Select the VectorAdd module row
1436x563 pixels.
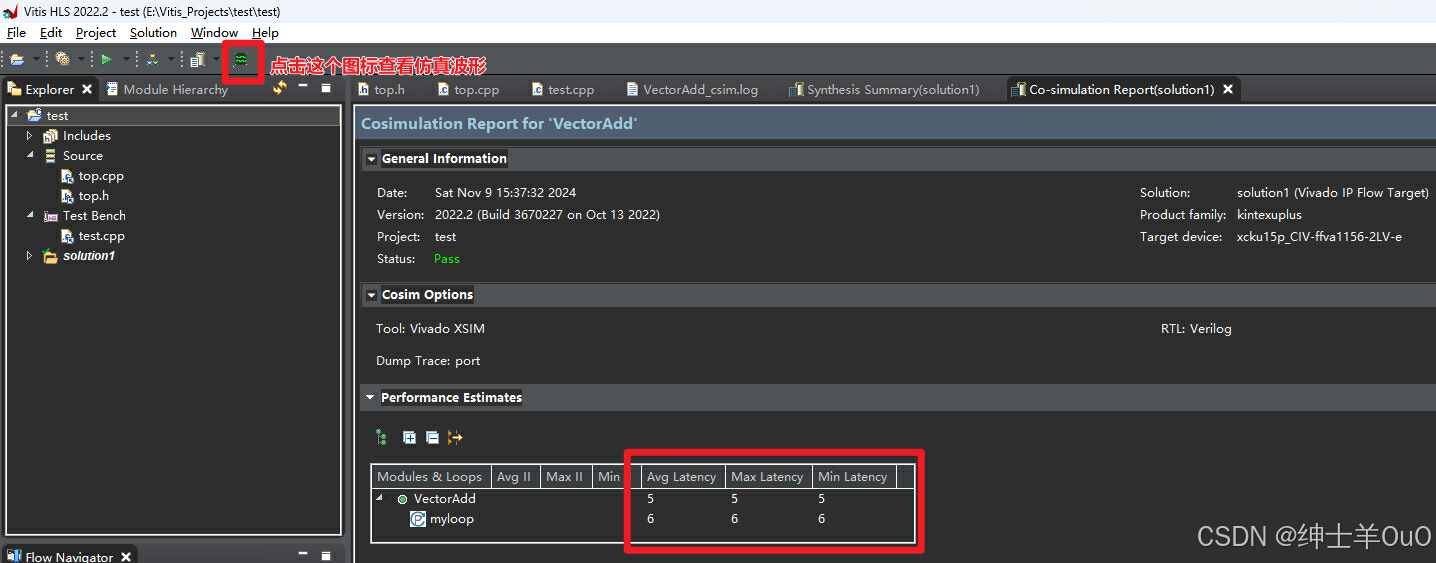pos(643,498)
